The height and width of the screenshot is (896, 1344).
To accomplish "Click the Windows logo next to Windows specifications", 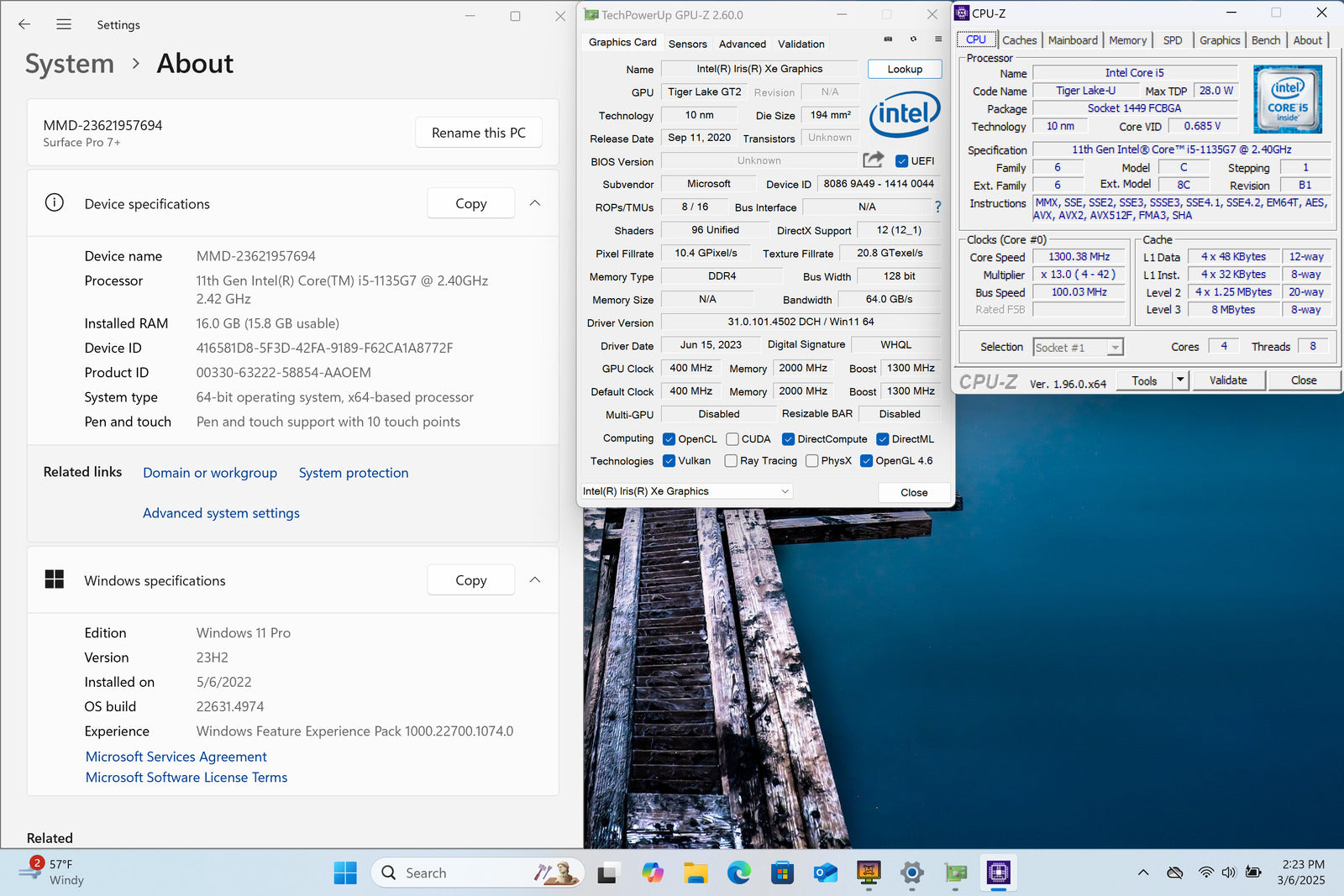I will (54, 579).
